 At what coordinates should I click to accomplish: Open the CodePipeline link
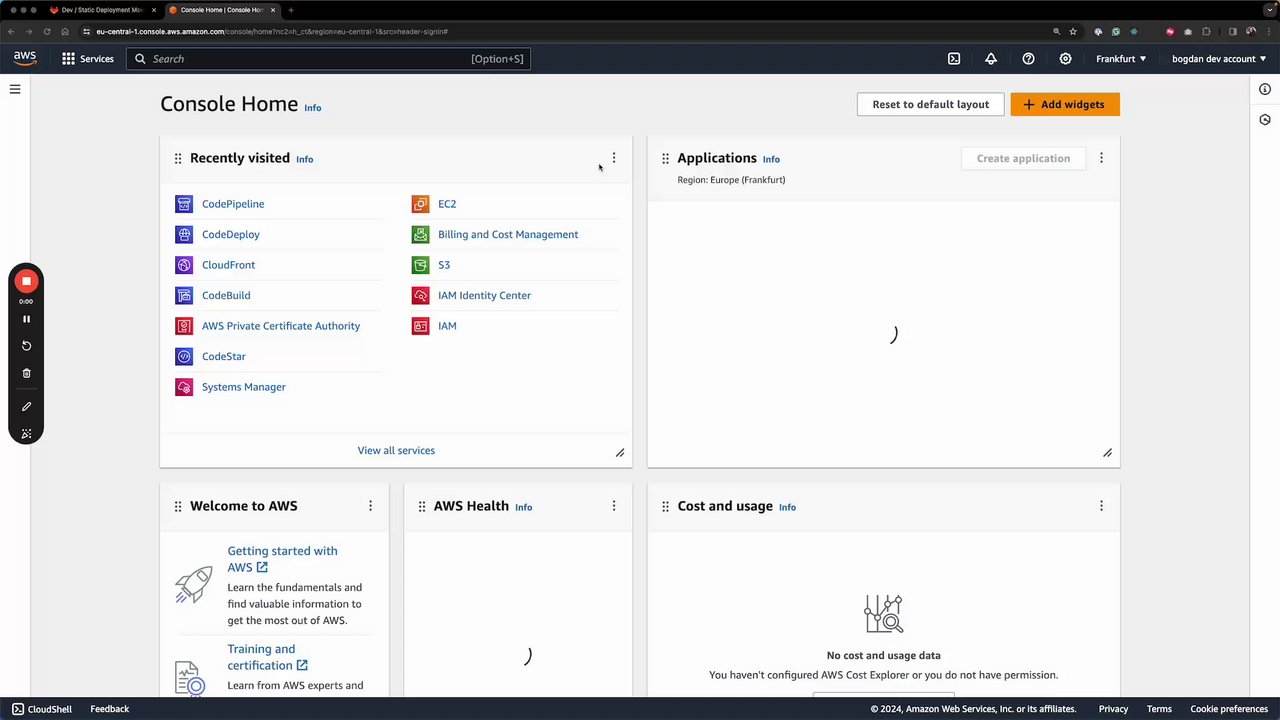pos(233,204)
